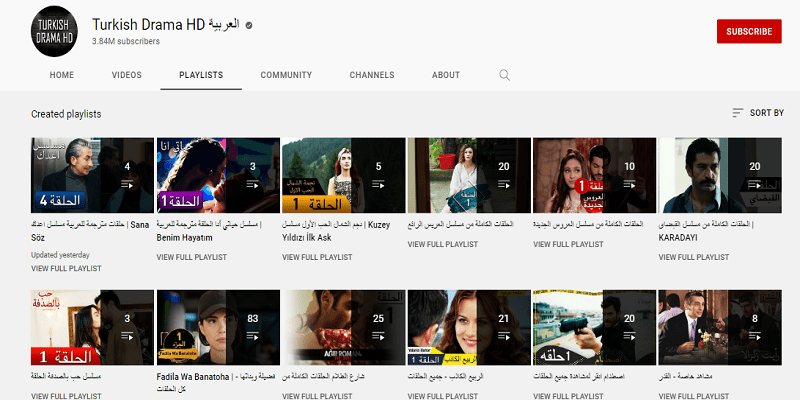Click playlist icon on Benim Hayatım thumbnail
Viewport: 800px width, 400px height.
(253, 185)
